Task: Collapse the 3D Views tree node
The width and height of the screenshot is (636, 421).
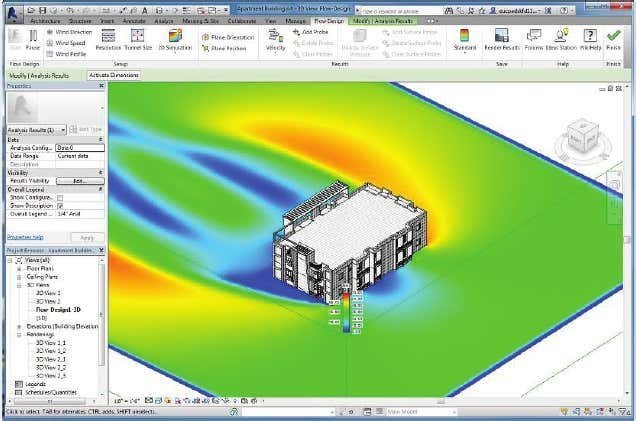Action: click(19, 285)
